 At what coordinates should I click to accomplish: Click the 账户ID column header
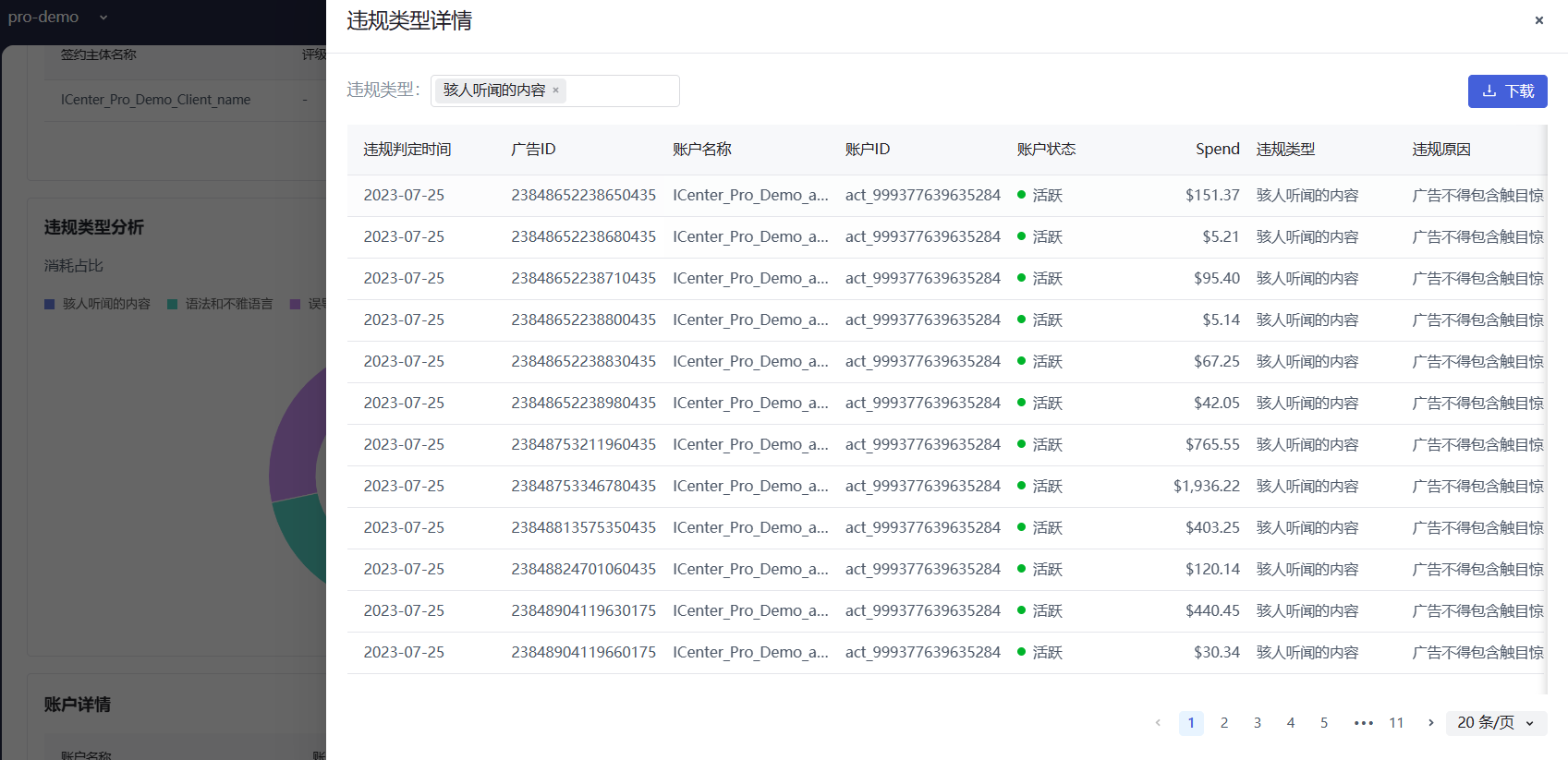tap(867, 150)
